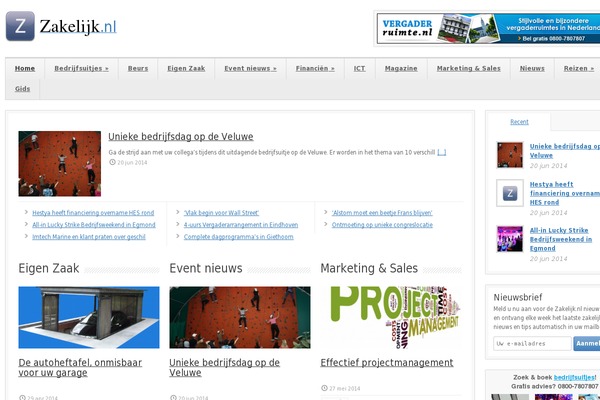Click the Nieuwsbrief heading
The width and height of the screenshot is (600, 400).
[518, 297]
